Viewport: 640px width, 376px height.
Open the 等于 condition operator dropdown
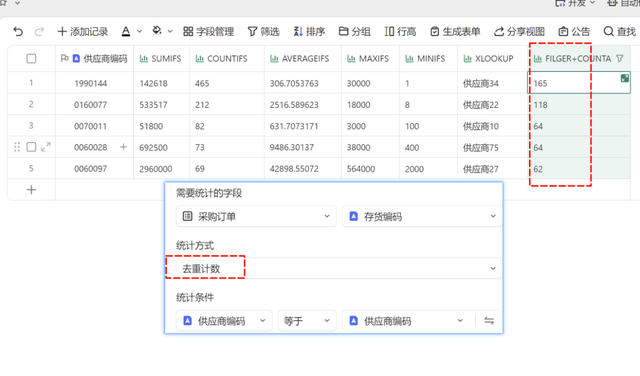307,321
